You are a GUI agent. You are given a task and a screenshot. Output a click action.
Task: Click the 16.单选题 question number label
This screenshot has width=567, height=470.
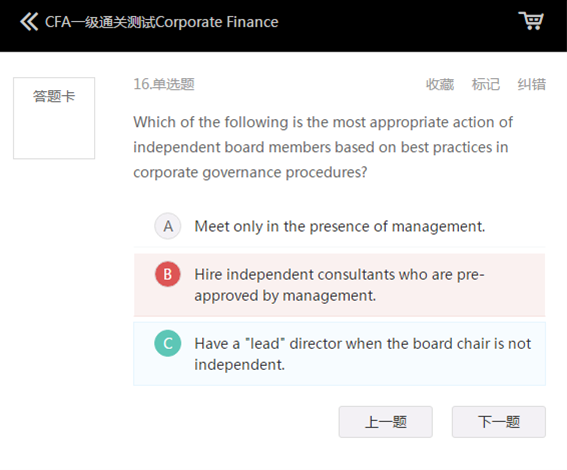pos(164,84)
